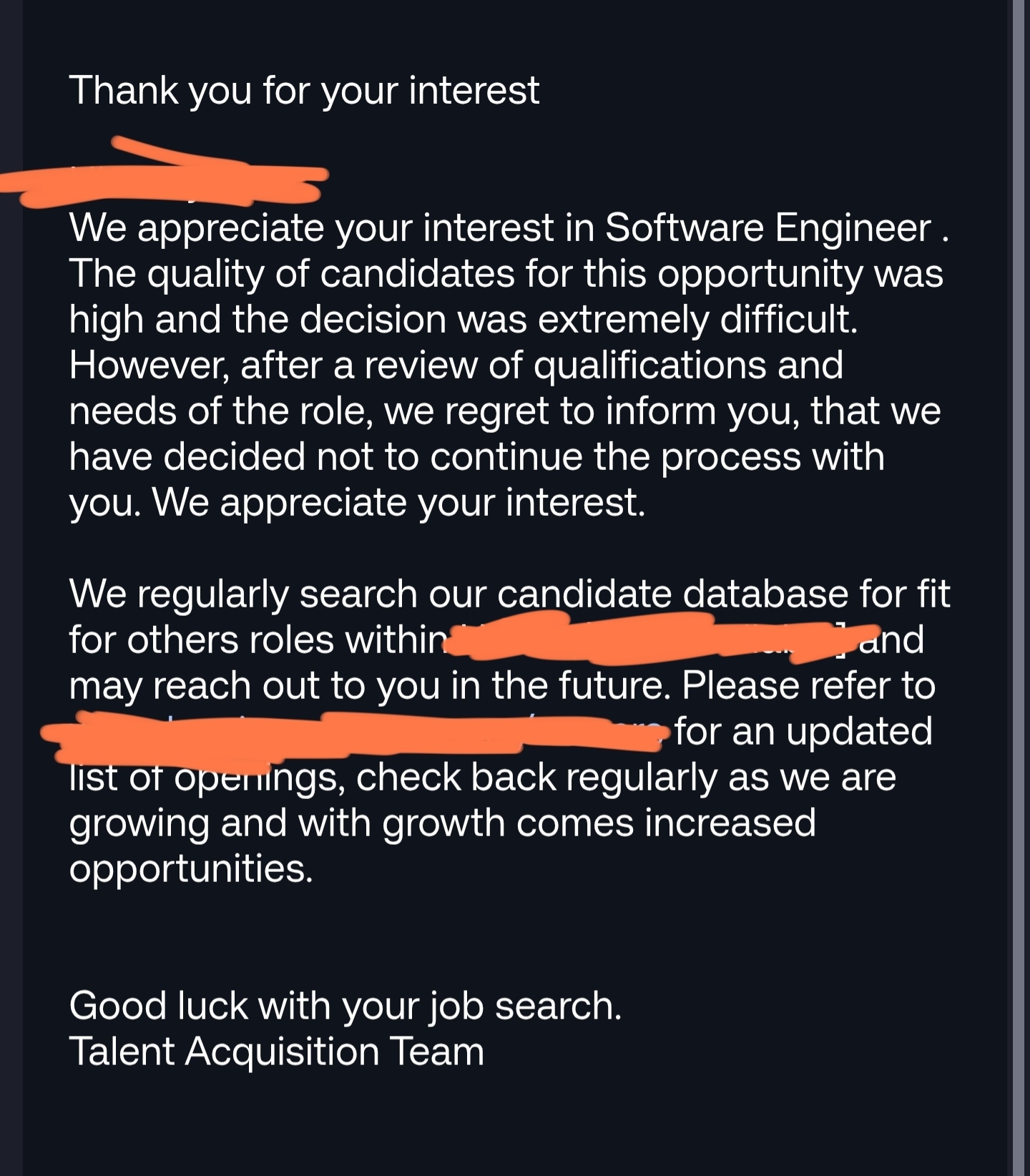The height and width of the screenshot is (1176, 1030).
Task: Click the text "for an updated" after link
Action: (803, 731)
